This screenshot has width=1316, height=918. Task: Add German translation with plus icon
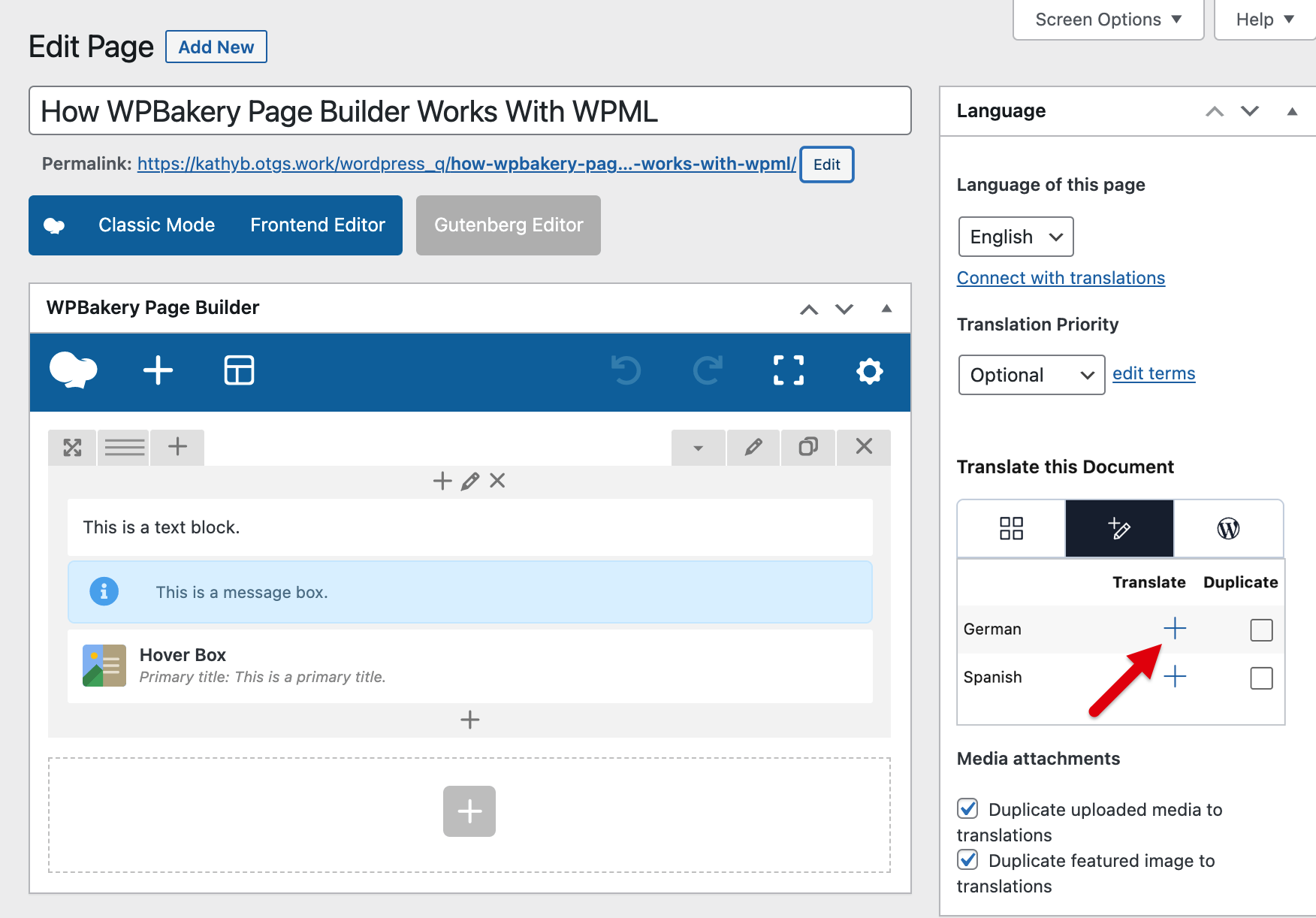1175,628
